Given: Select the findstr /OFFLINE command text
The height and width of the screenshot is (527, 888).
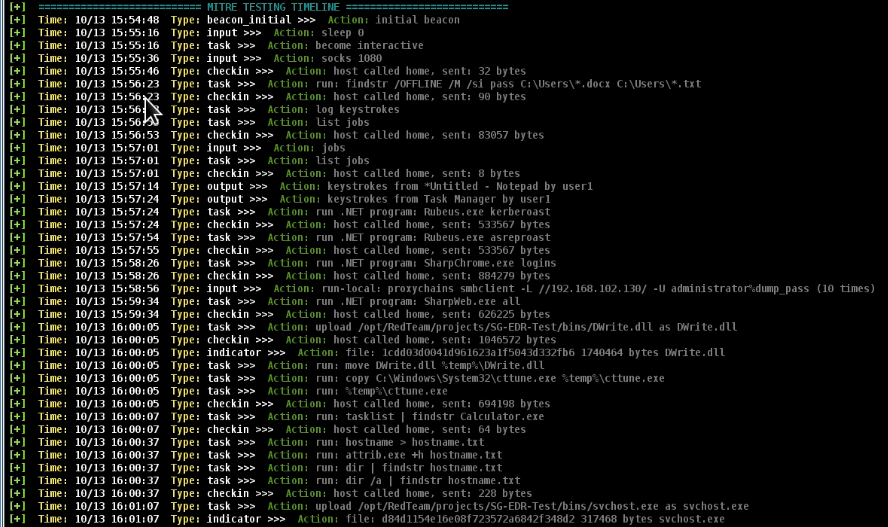Looking at the screenshot, I should pyautogui.click(x=523, y=84).
